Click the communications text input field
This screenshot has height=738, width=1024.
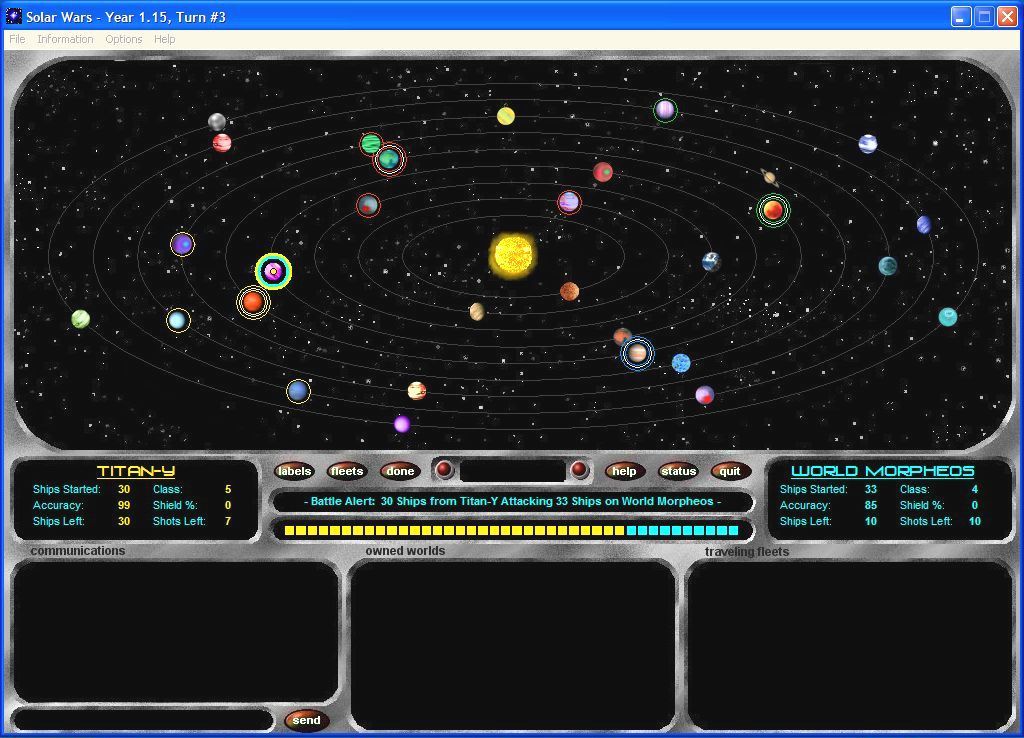pyautogui.click(x=140, y=719)
